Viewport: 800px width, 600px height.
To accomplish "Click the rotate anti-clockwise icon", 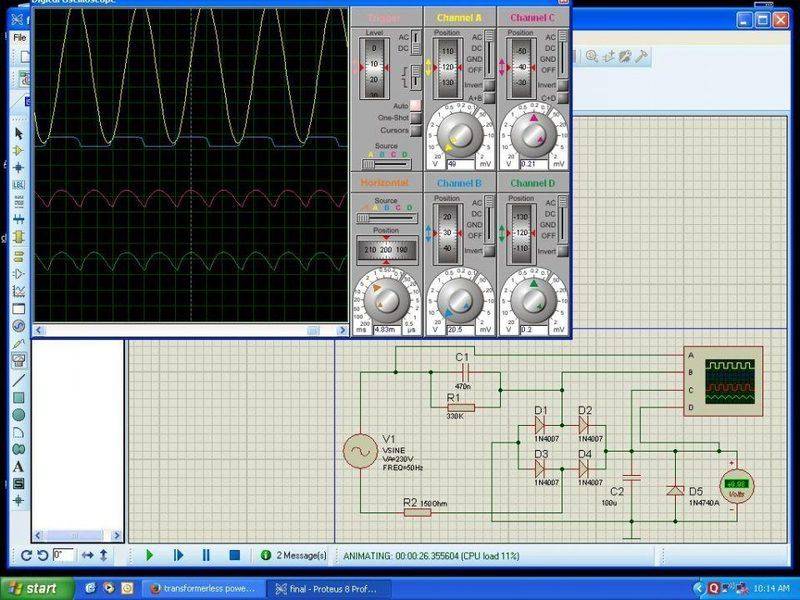I will 42,555.
